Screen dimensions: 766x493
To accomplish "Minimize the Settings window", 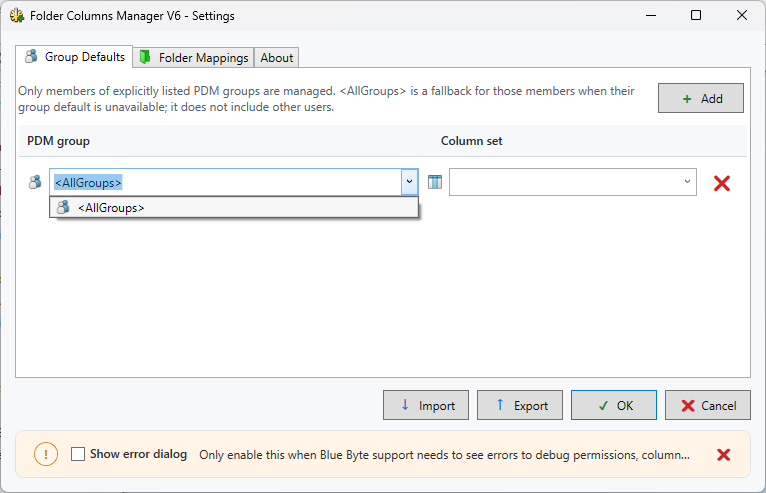I will click(651, 15).
